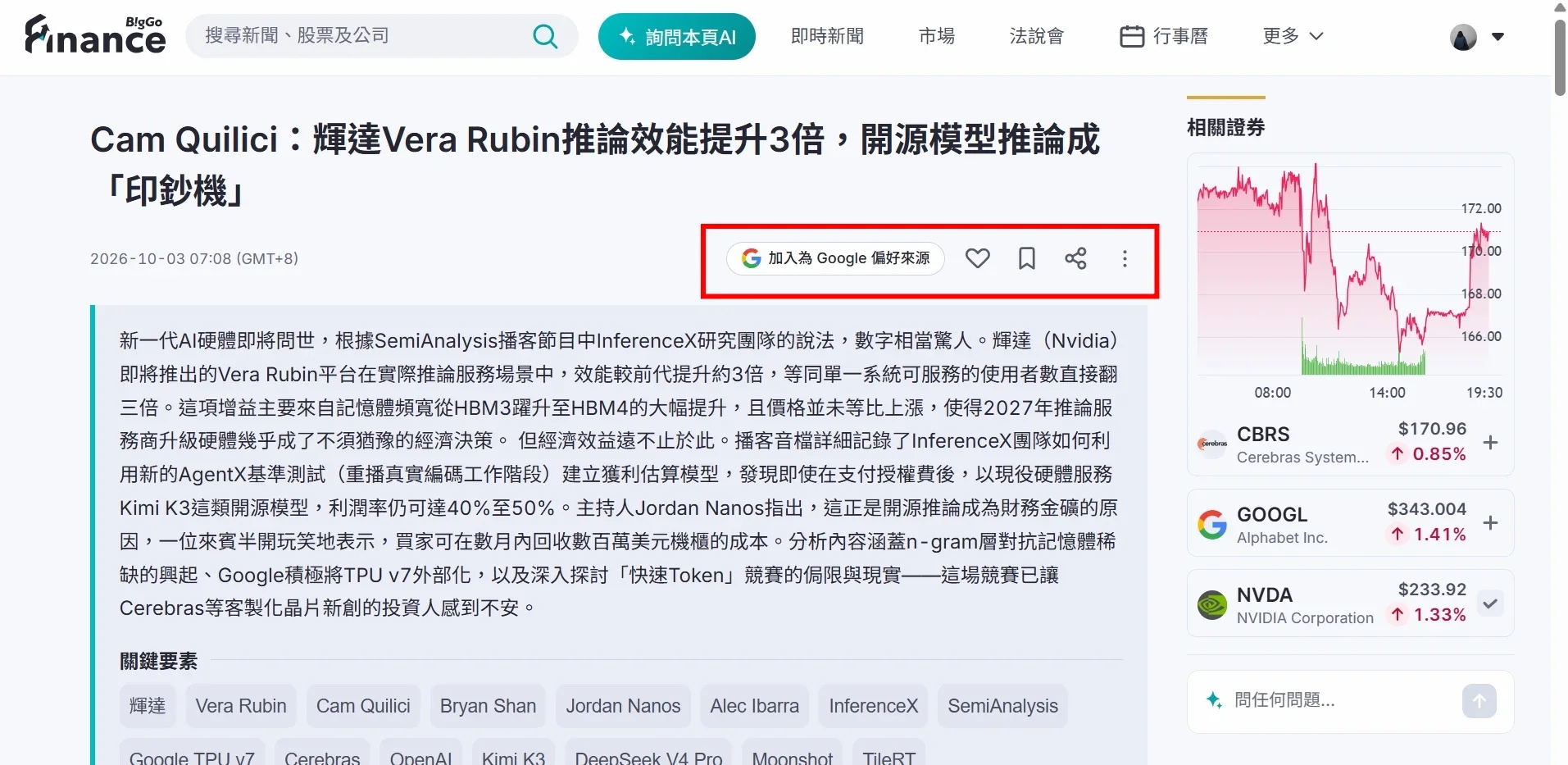Click the NVDA ticker name
The width and height of the screenshot is (1568, 765).
coord(1264,594)
